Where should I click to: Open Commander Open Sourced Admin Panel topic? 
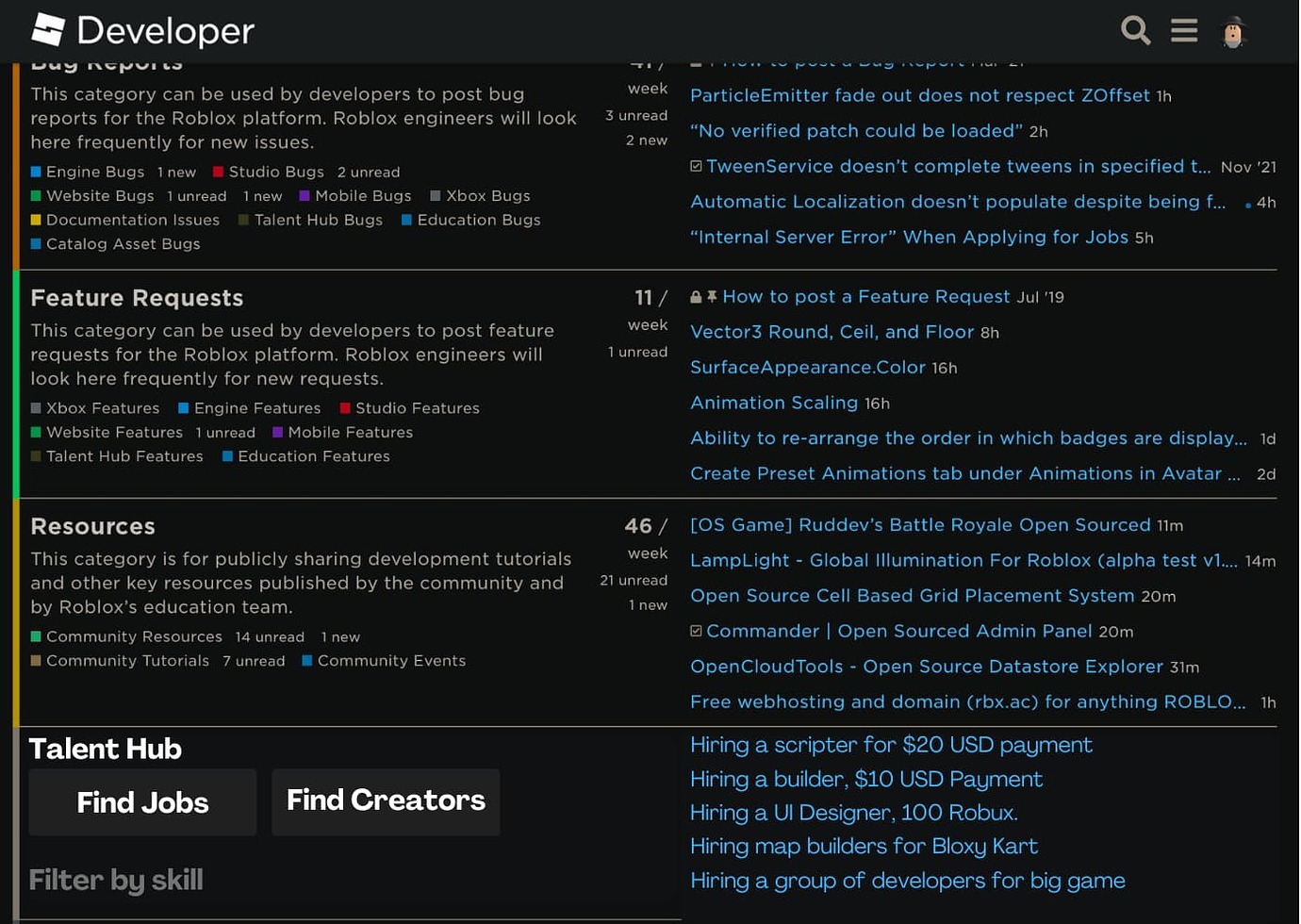click(899, 631)
